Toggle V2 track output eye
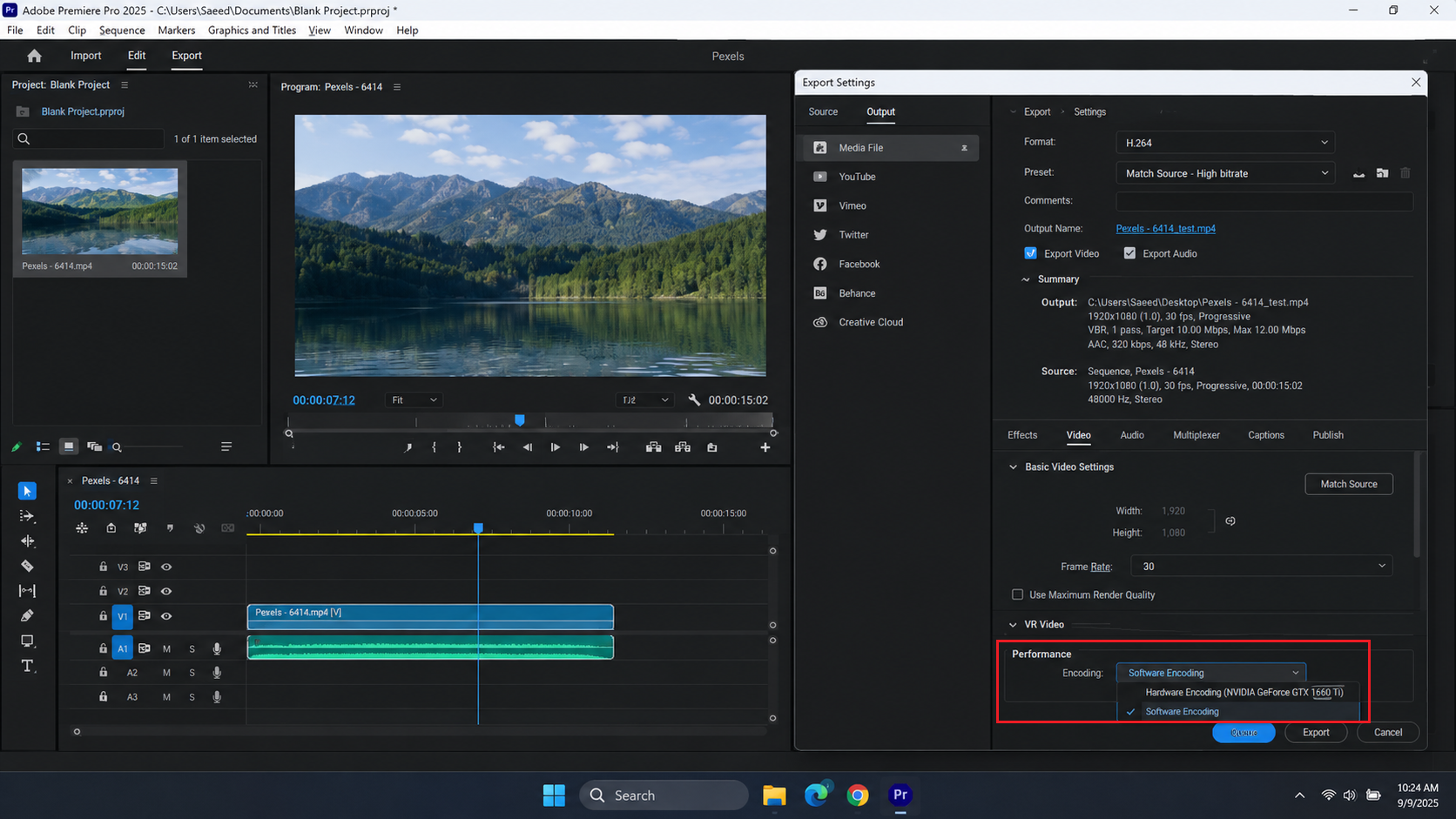 pos(166,592)
